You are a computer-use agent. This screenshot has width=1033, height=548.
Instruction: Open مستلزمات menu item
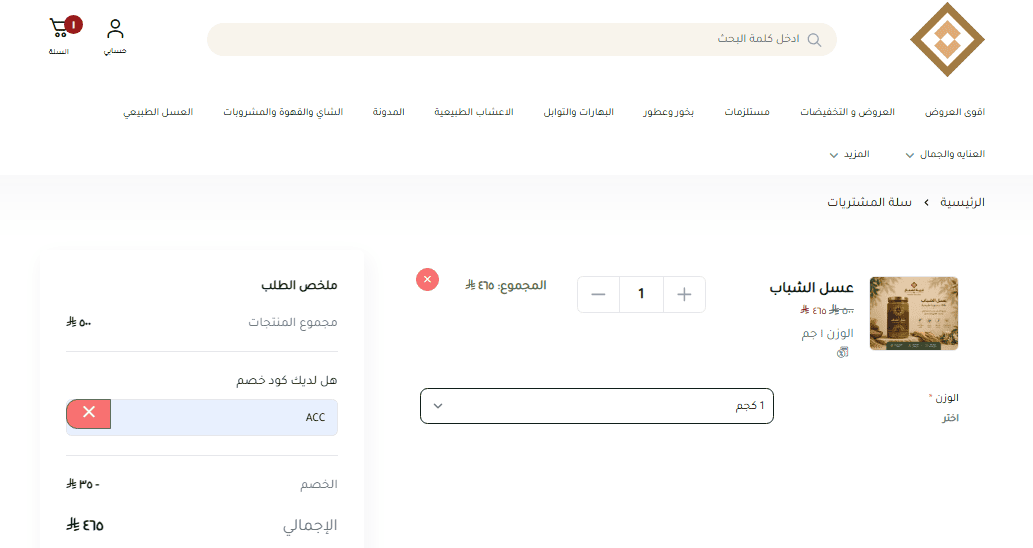click(x=747, y=112)
